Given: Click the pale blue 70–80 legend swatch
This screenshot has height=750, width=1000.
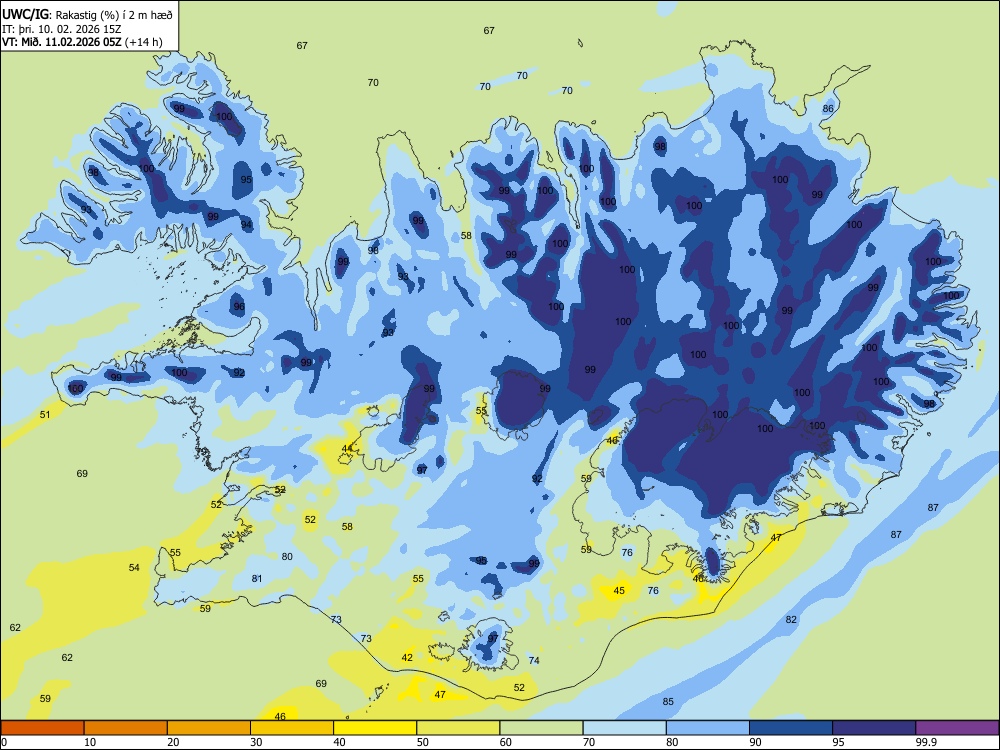Looking at the screenshot, I should pyautogui.click(x=625, y=728).
